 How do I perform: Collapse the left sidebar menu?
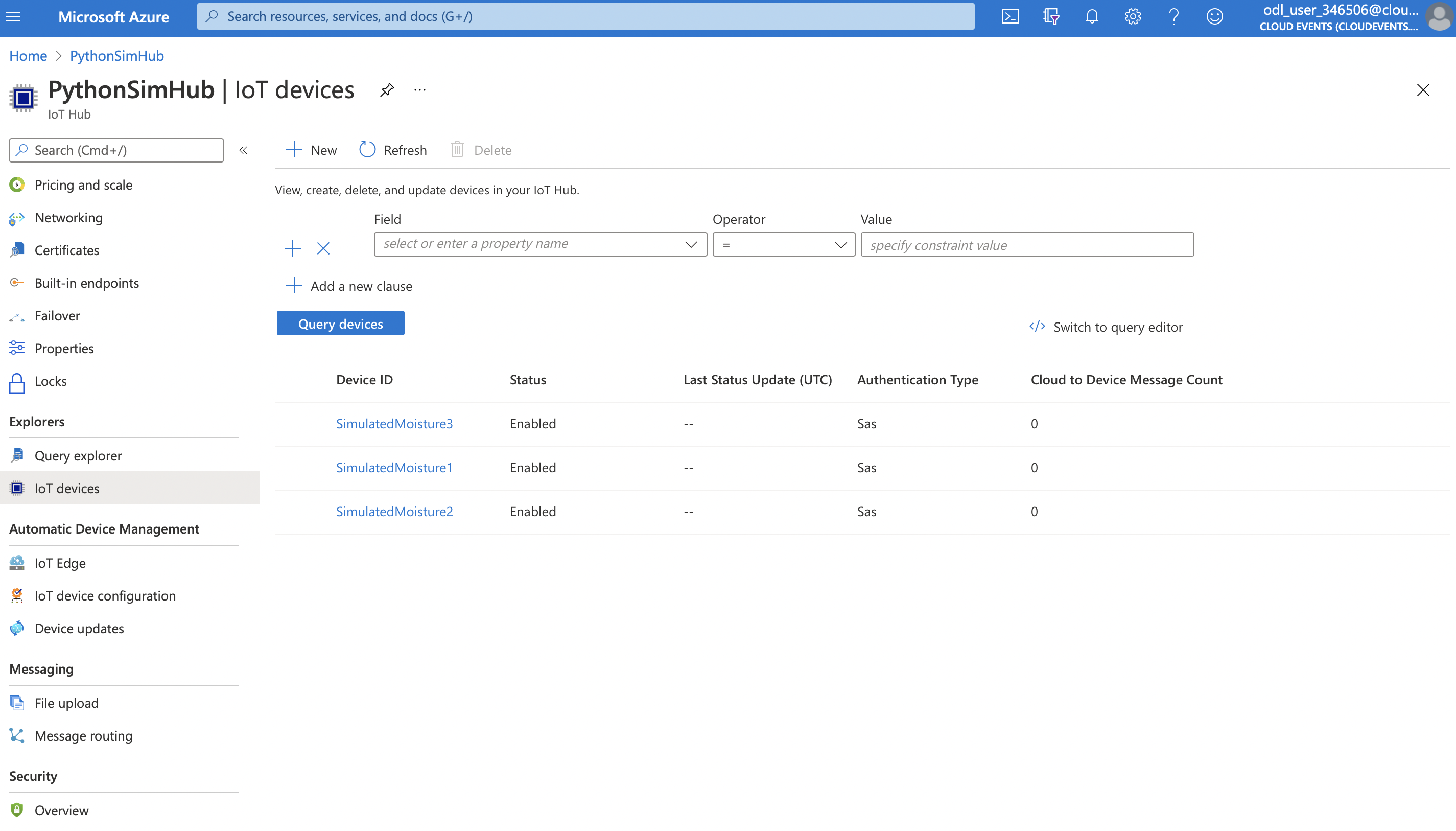point(243,150)
